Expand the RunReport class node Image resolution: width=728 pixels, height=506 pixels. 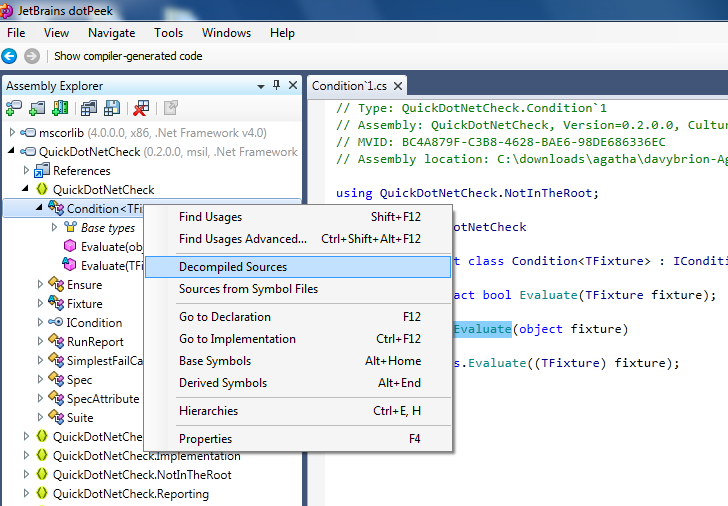click(40, 341)
